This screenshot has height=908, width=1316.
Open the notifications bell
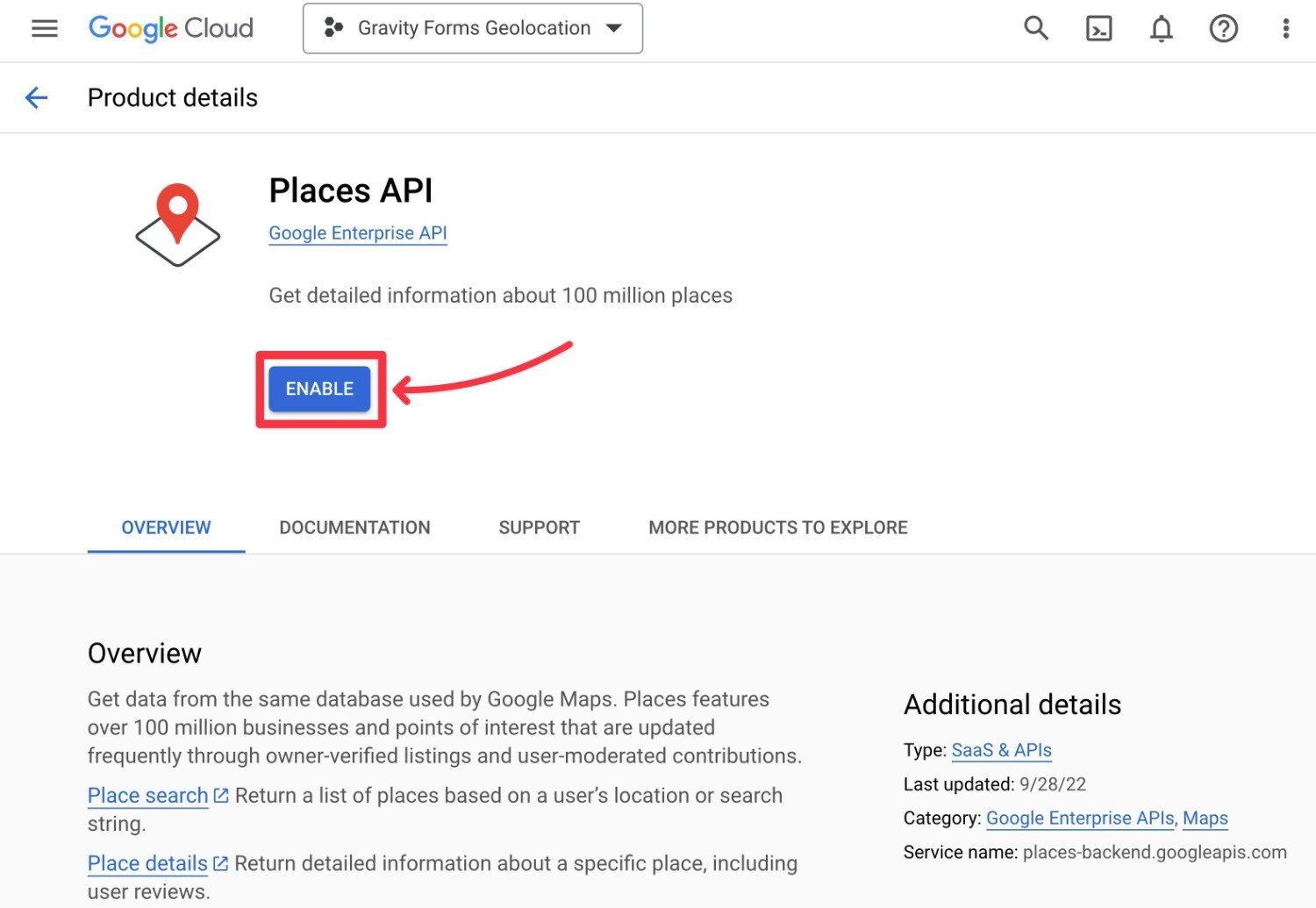1161,28
